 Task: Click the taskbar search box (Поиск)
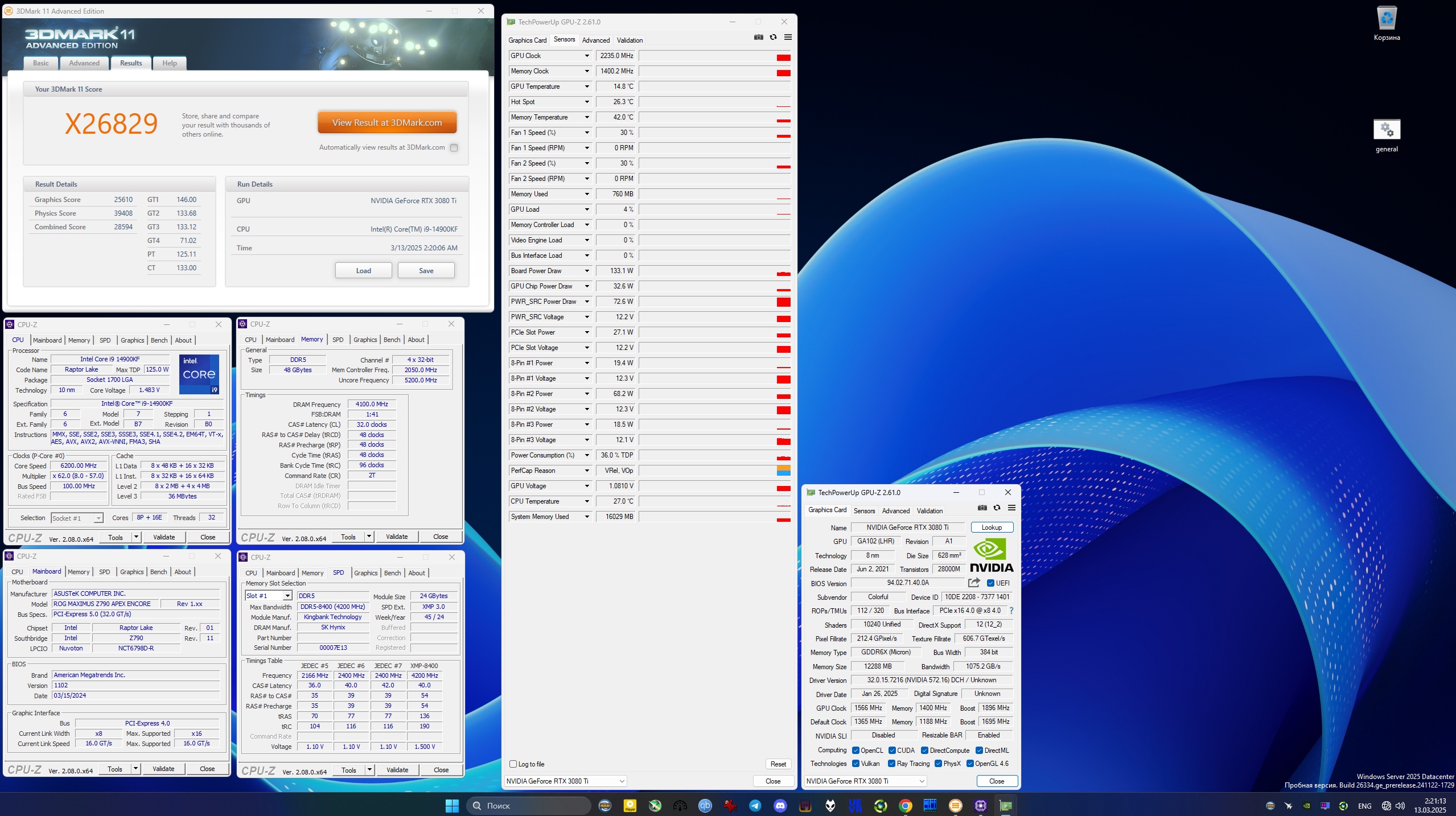click(x=529, y=805)
